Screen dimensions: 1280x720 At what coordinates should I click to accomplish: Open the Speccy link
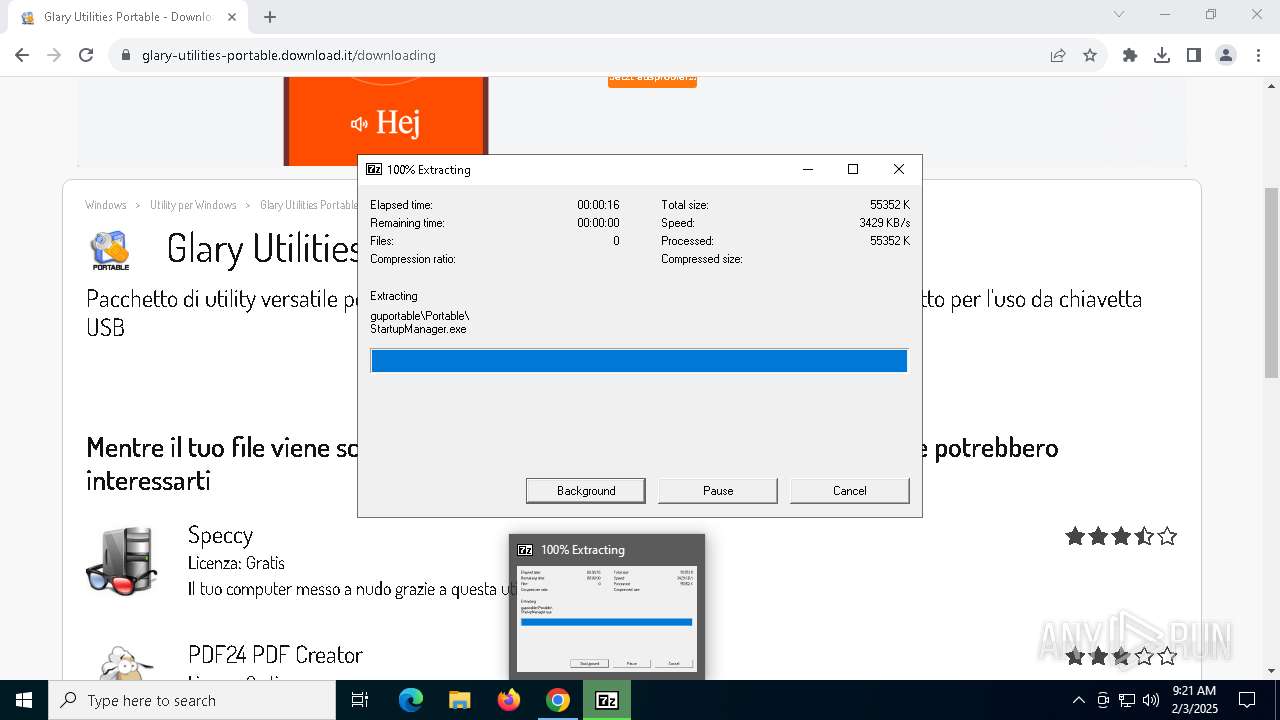pyautogui.click(x=220, y=535)
